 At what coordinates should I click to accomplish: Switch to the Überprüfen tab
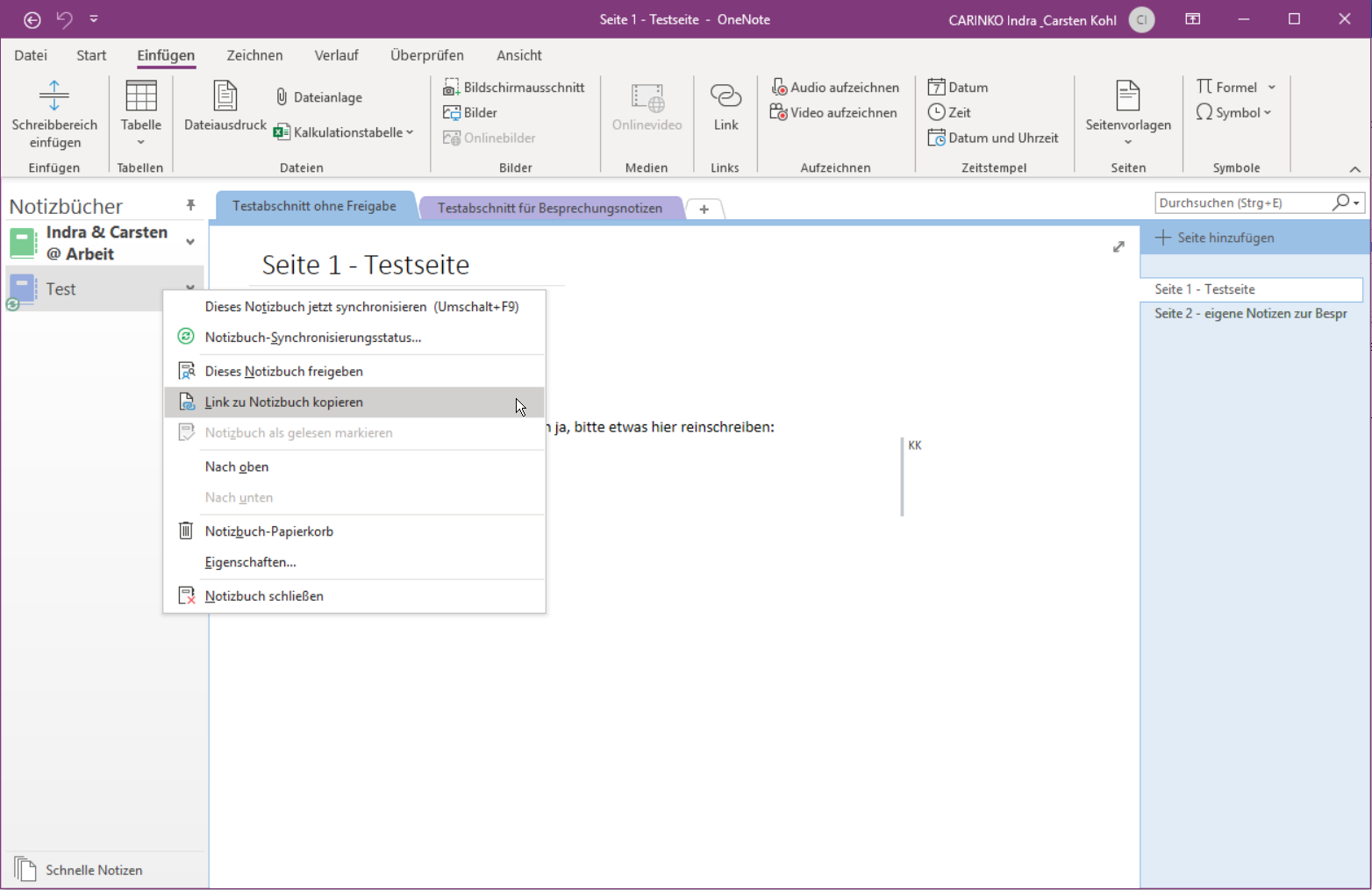427,55
